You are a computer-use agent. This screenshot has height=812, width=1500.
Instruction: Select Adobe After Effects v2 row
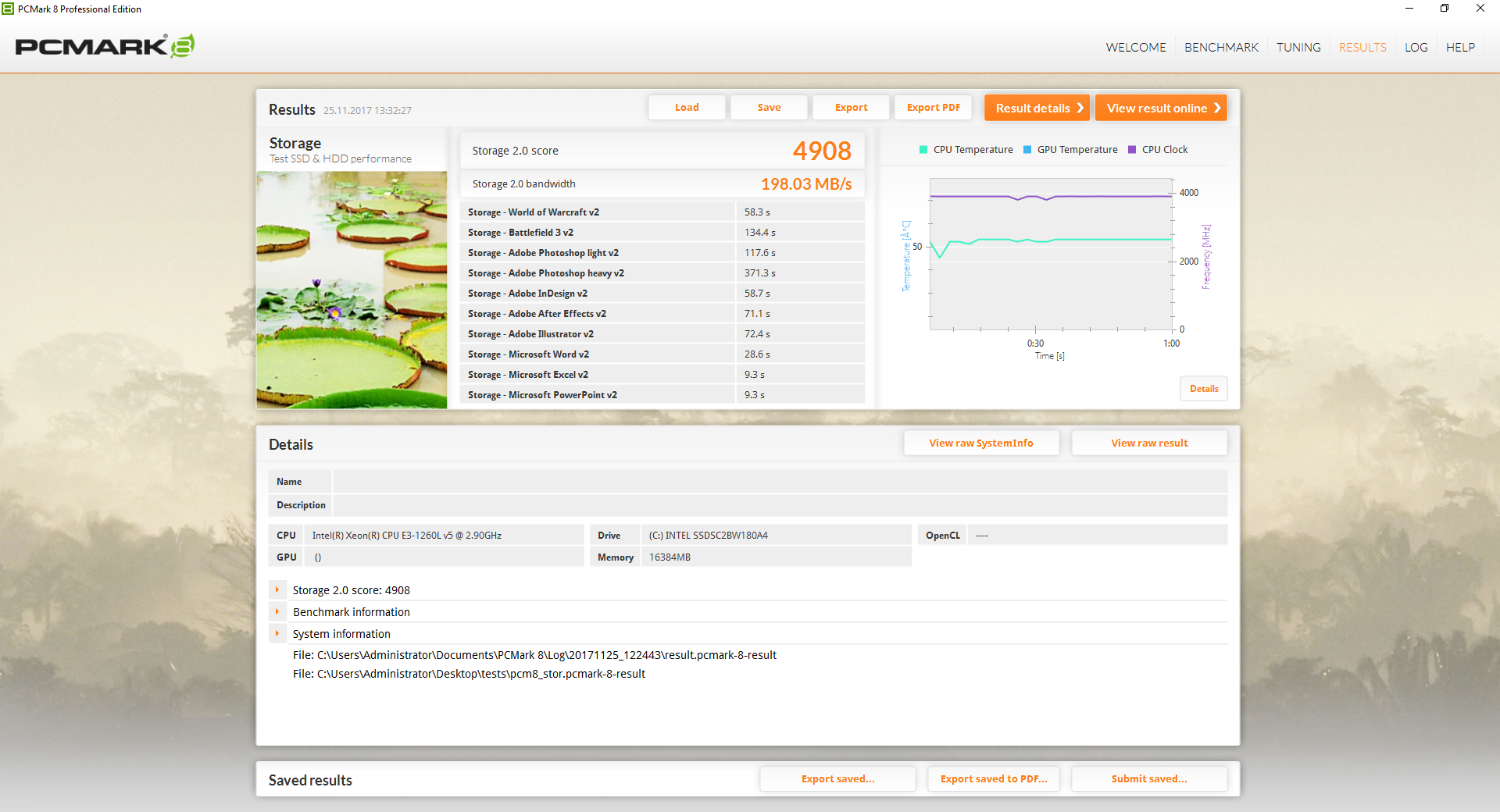click(662, 314)
